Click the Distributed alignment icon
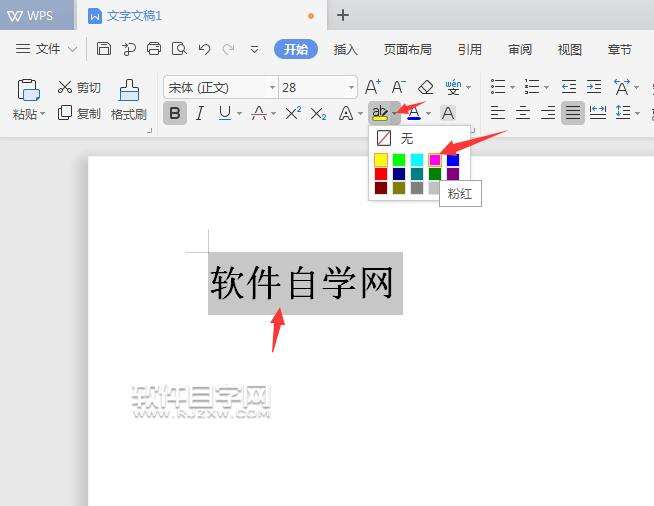 [598, 113]
